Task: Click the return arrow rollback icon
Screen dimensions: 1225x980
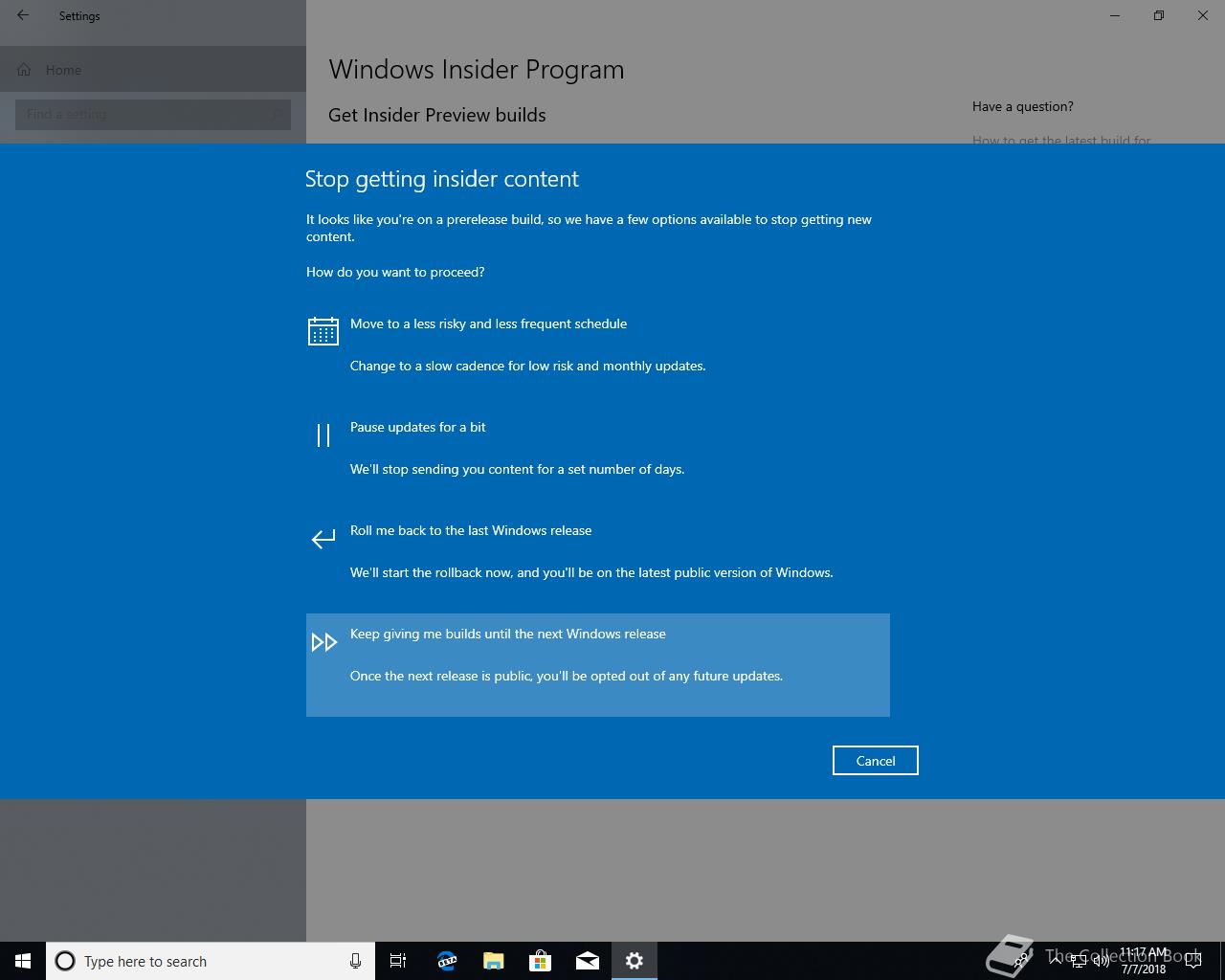Action: pyautogui.click(x=323, y=539)
